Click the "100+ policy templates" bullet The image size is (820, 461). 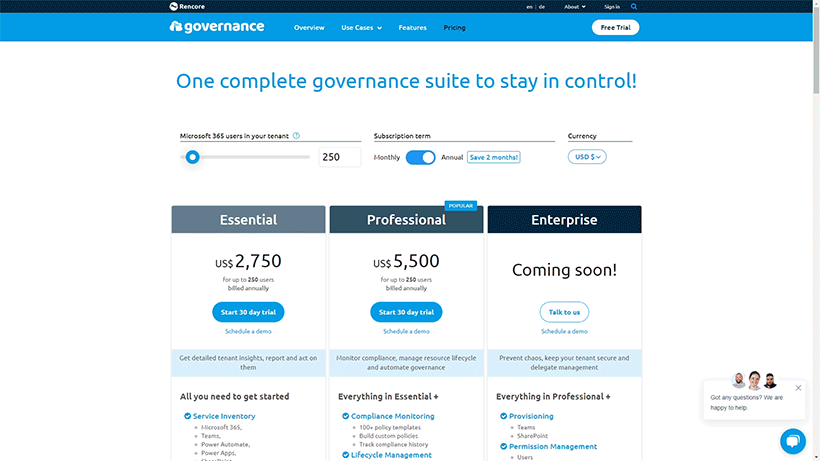click(x=390, y=428)
